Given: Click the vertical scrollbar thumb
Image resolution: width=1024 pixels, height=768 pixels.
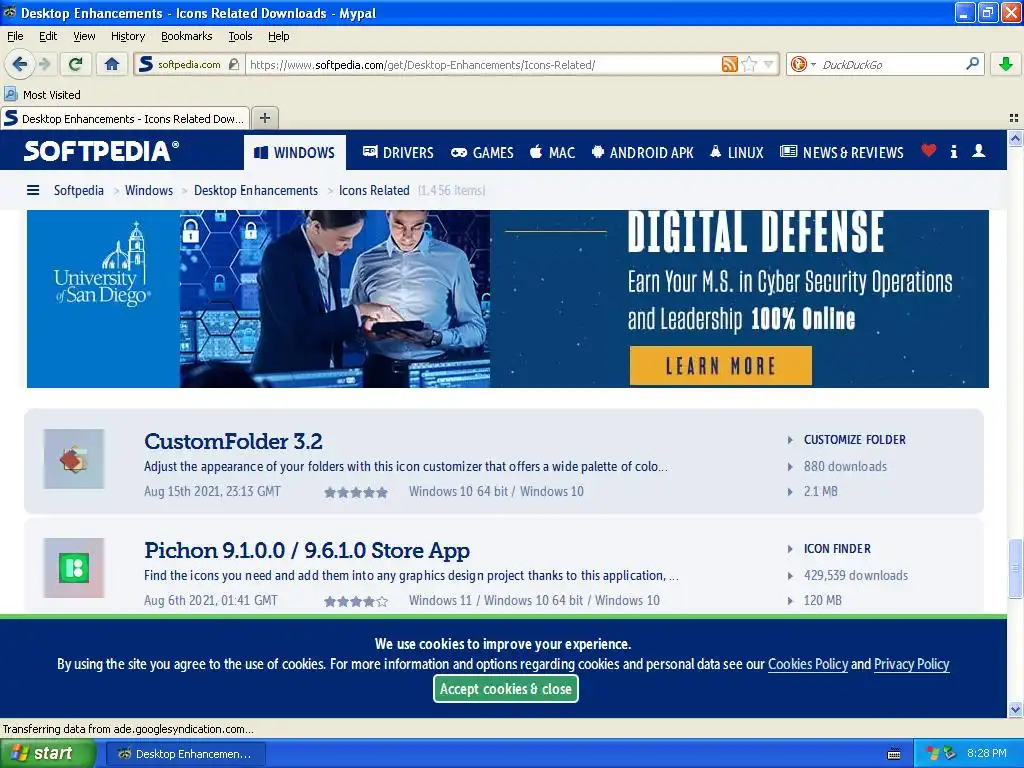Looking at the screenshot, I should tap(1015, 568).
